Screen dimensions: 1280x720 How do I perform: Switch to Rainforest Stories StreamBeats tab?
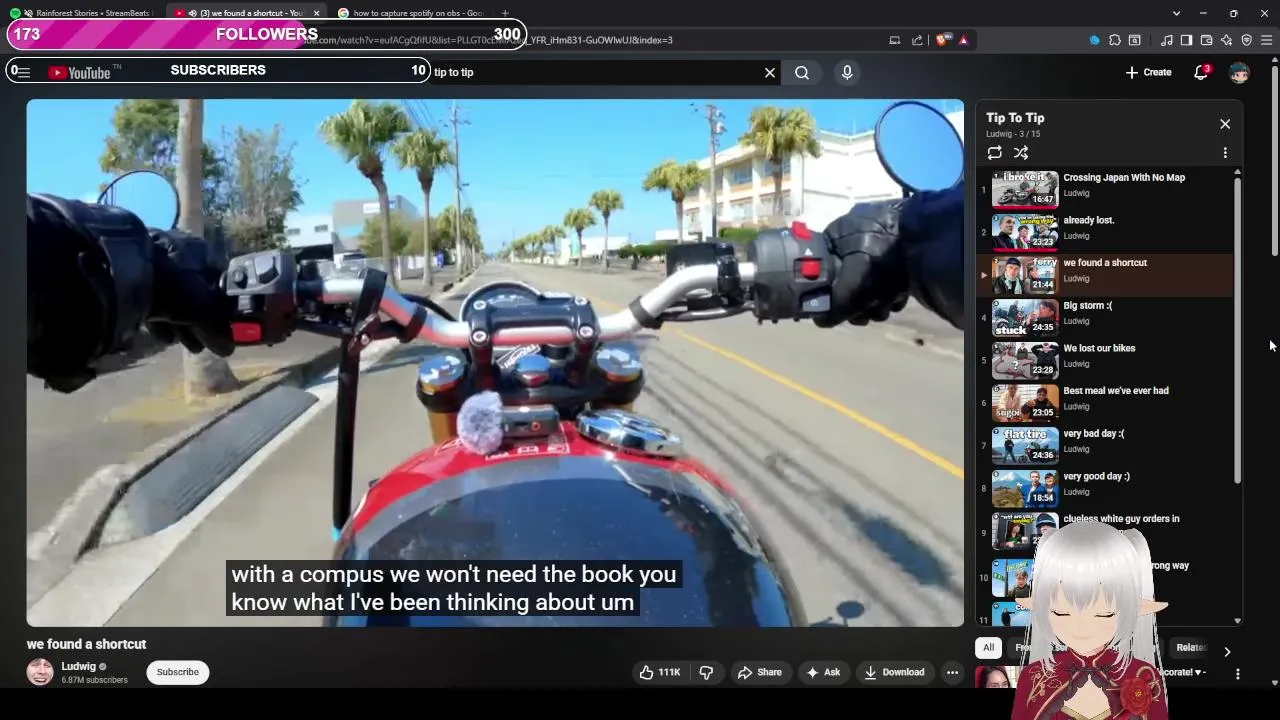coord(85,13)
